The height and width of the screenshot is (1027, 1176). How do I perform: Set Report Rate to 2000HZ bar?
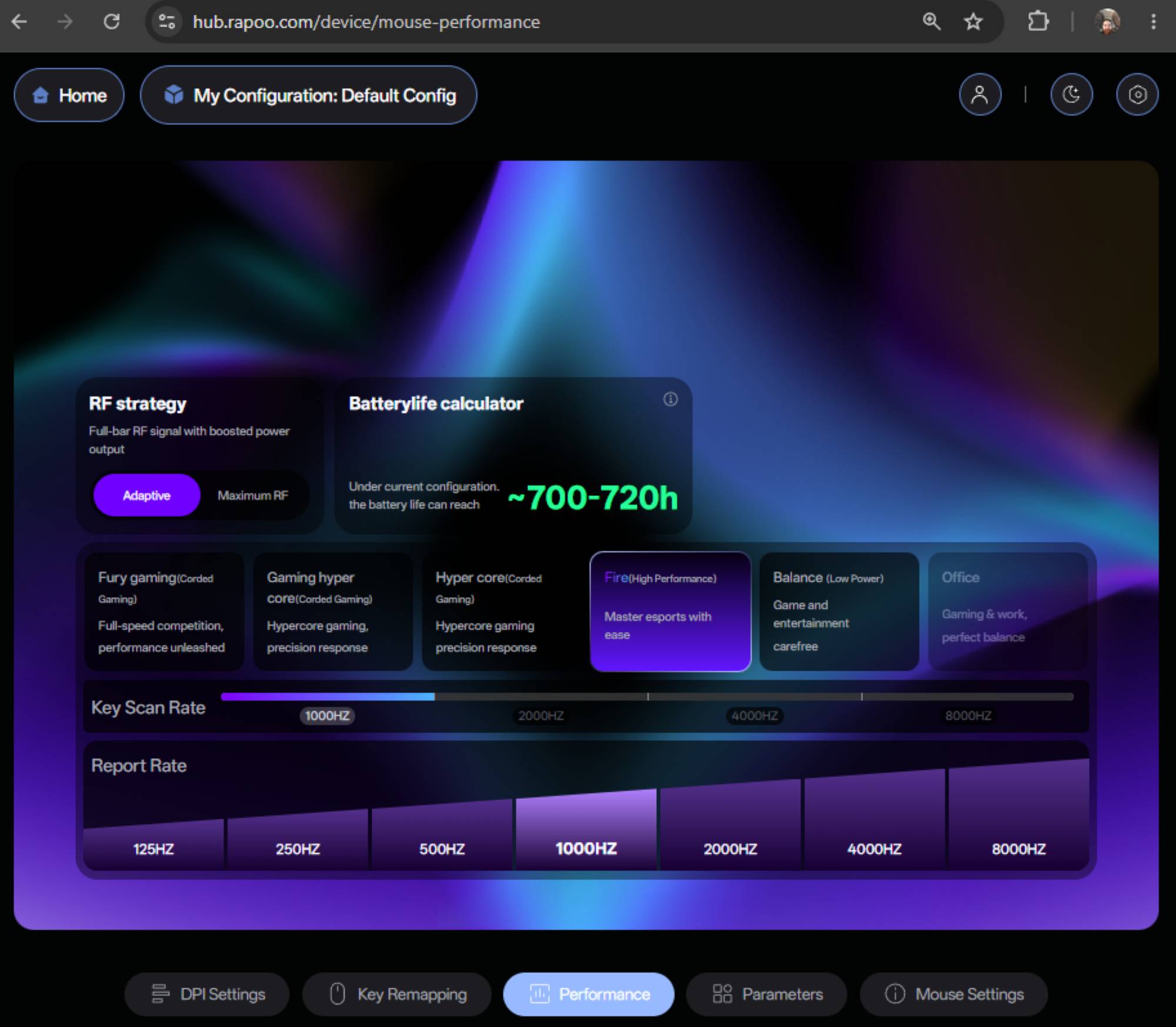(730, 826)
